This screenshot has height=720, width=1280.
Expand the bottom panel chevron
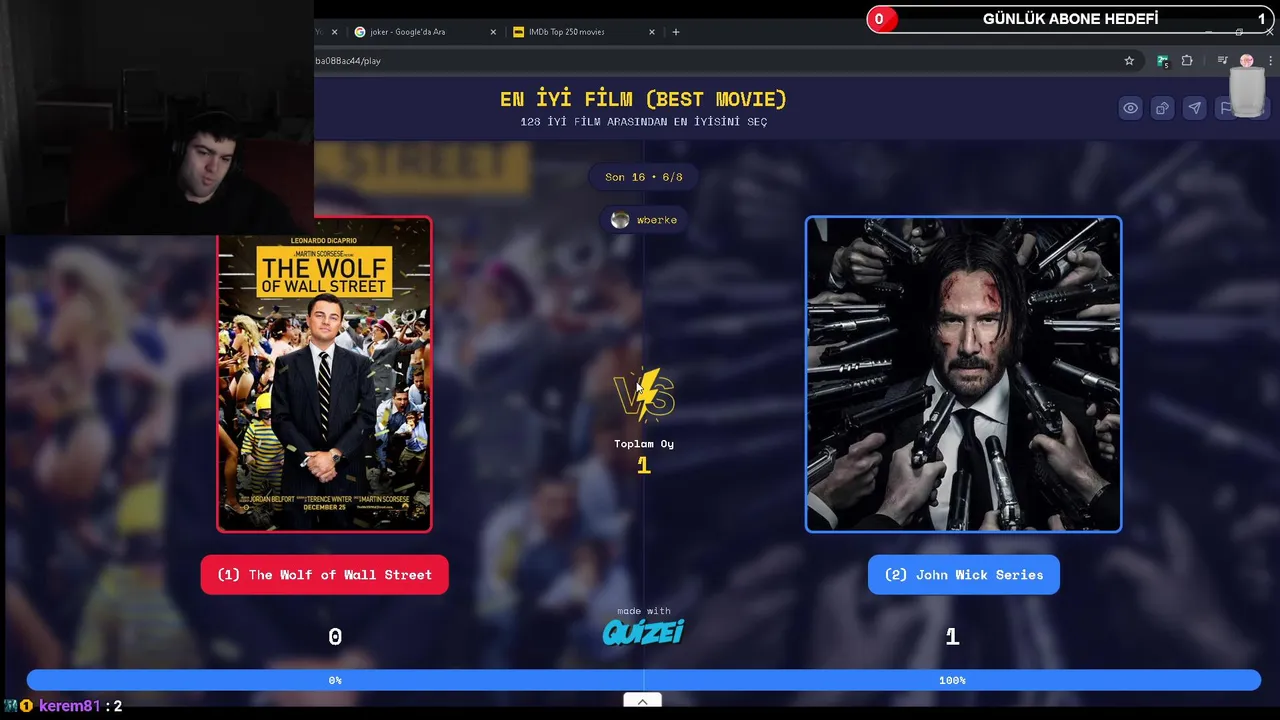pyautogui.click(x=642, y=701)
